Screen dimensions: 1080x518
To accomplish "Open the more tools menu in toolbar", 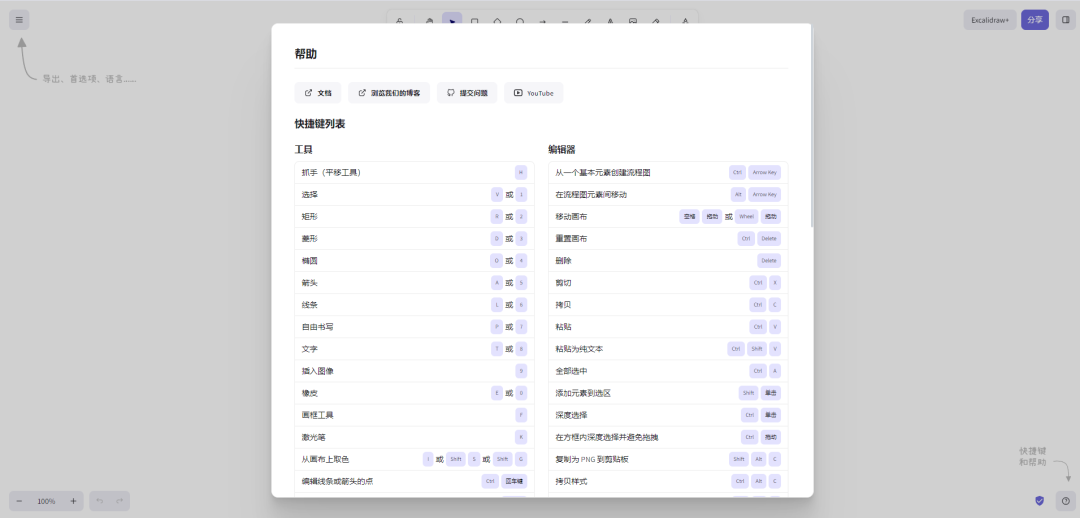I will [x=685, y=20].
